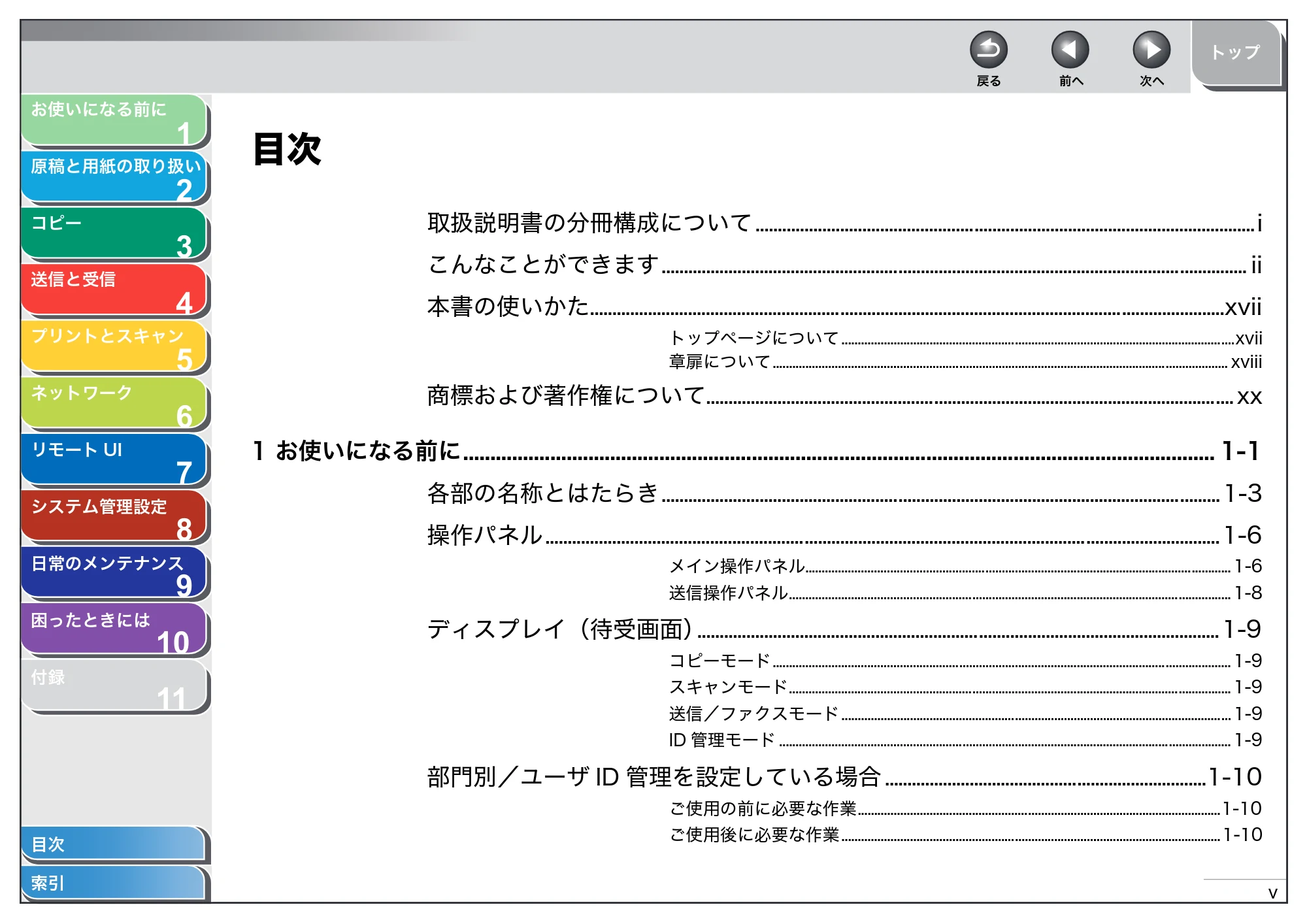Open コピーモード sub-entry

point(965,661)
